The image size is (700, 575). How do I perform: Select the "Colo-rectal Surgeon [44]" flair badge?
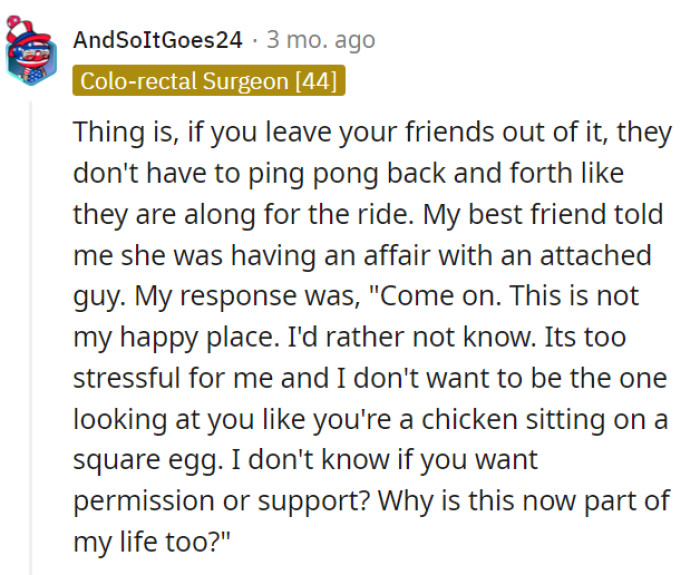tap(209, 80)
